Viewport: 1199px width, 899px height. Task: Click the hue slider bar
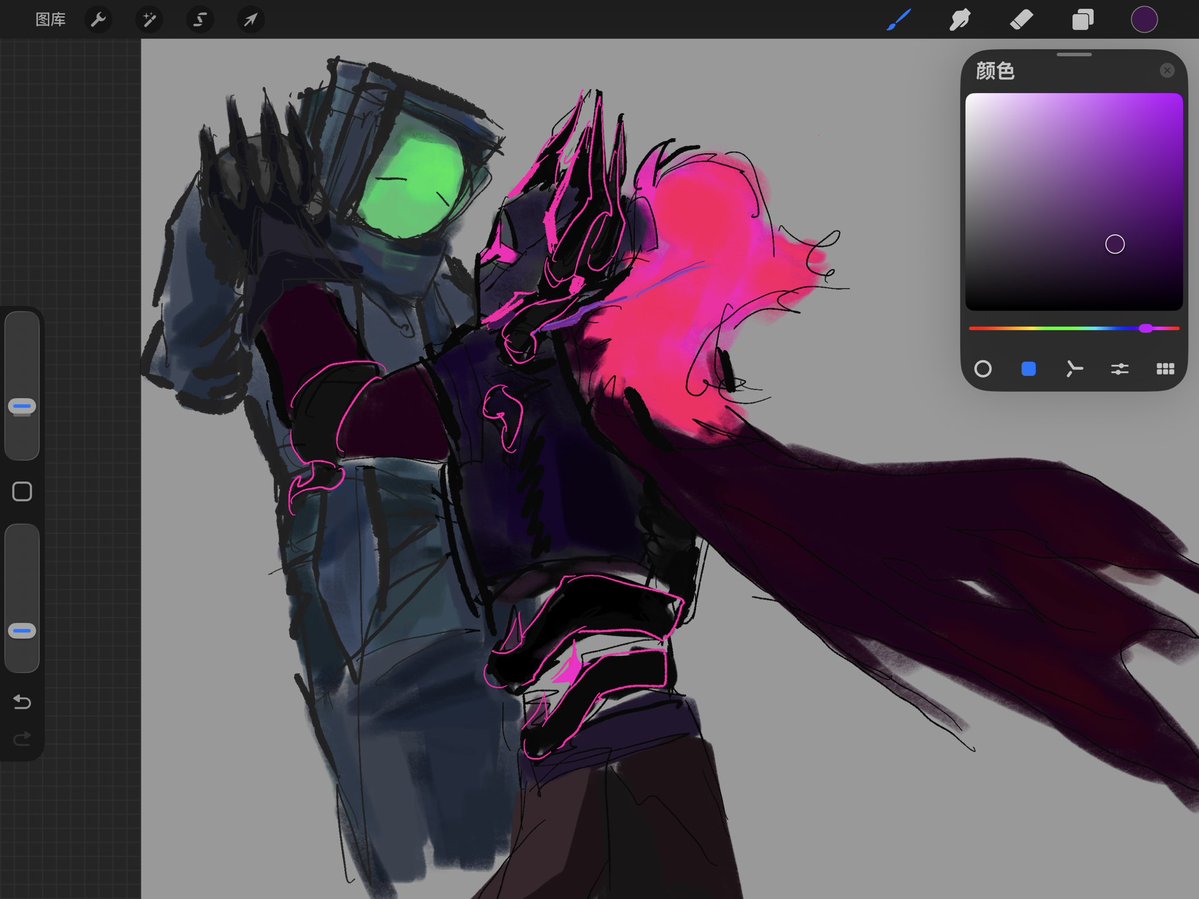pos(1074,328)
